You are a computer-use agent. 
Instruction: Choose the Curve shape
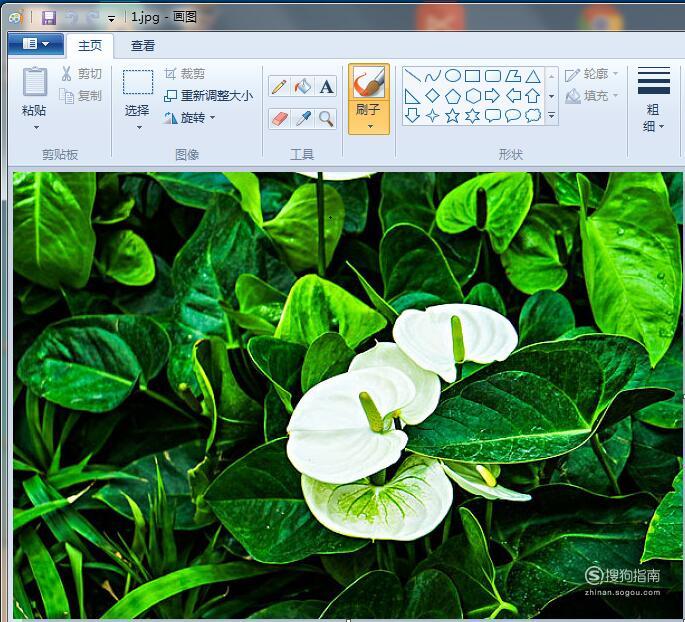[432, 76]
